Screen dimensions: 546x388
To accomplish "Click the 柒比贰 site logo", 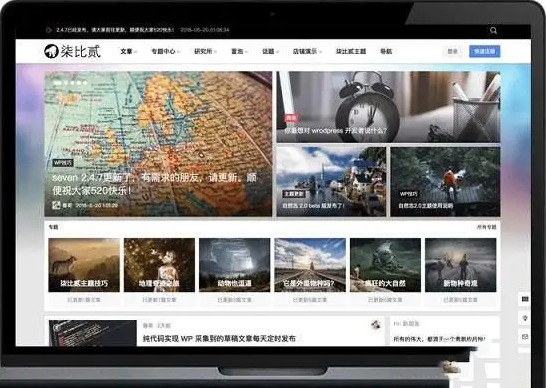I will point(72,51).
